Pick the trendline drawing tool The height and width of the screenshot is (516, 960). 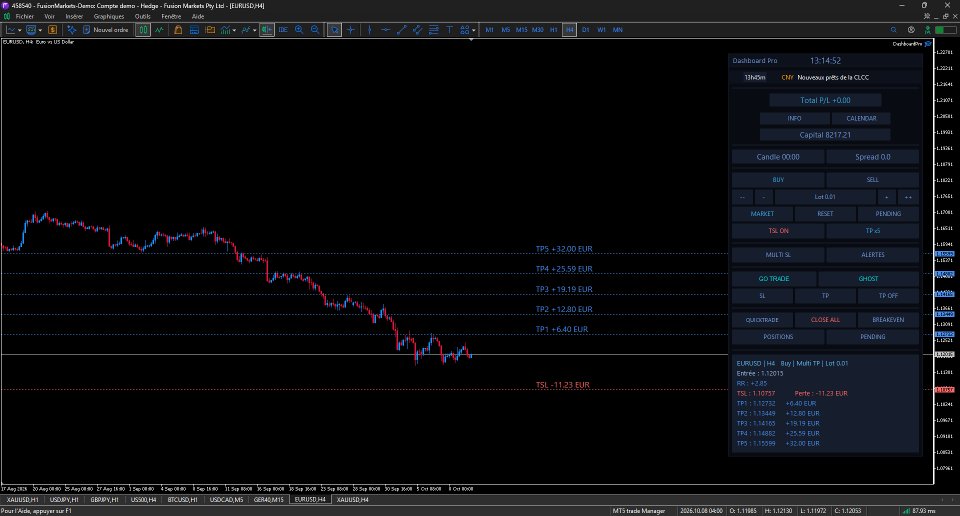tap(402, 29)
